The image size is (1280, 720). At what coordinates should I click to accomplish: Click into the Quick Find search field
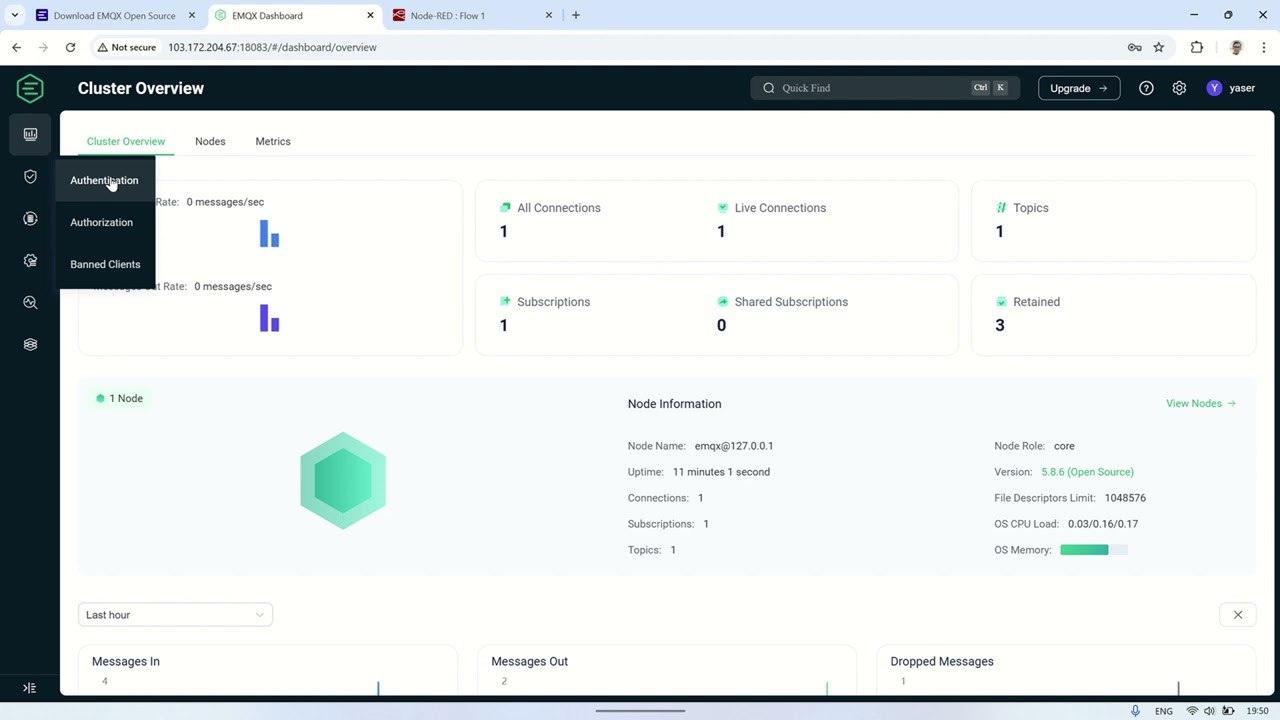pyautogui.click(x=884, y=88)
